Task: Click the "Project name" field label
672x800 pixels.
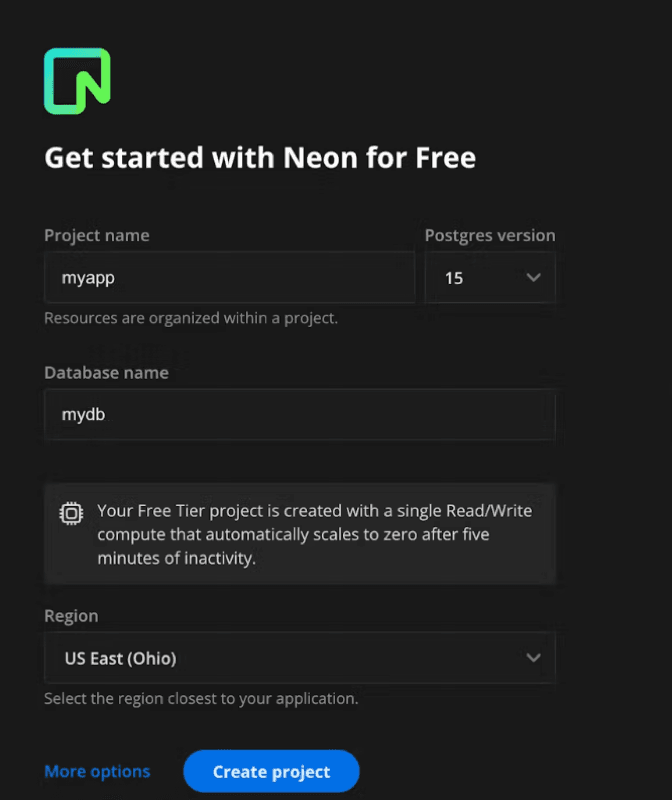Action: (x=97, y=236)
